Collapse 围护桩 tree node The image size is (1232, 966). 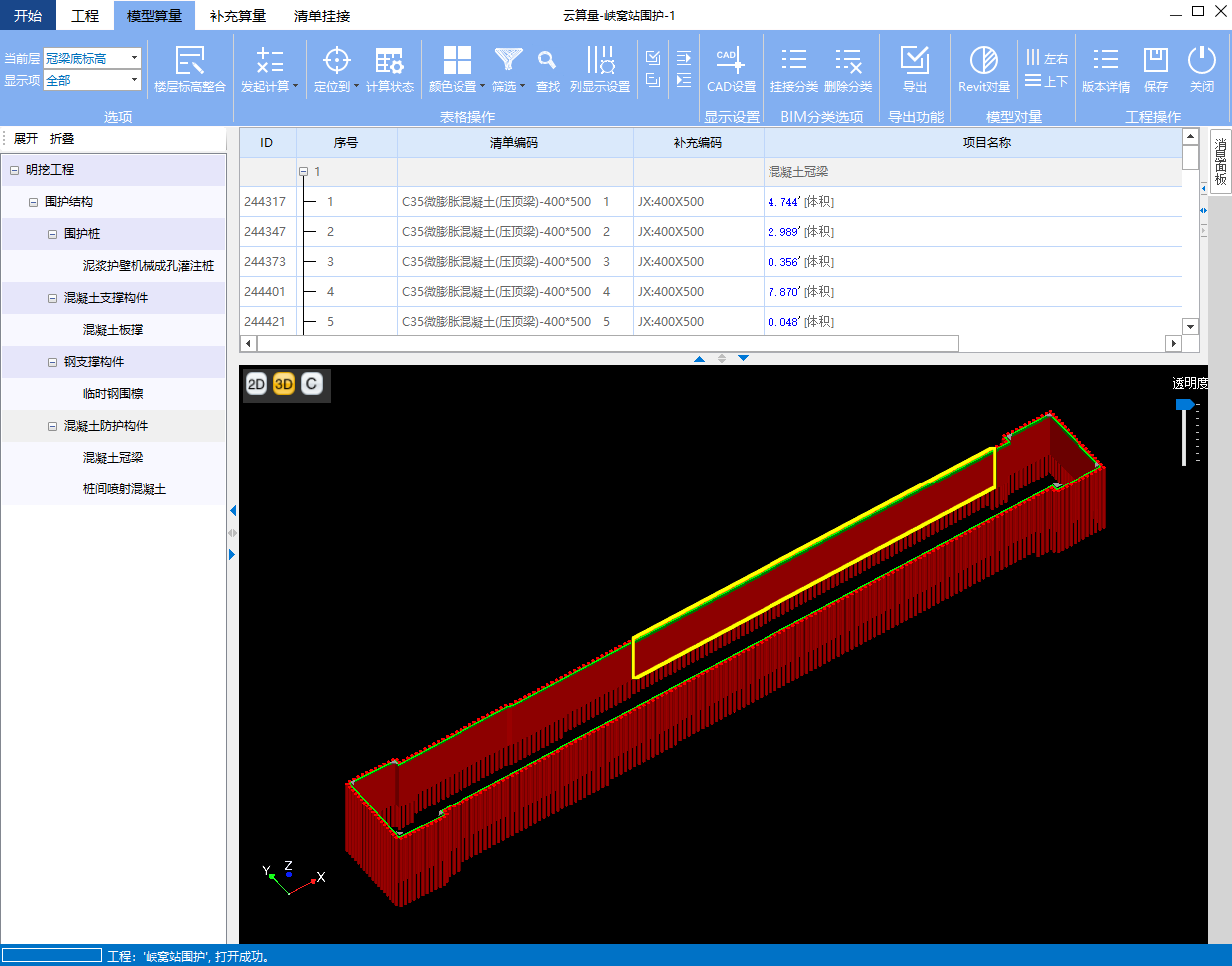point(52,234)
